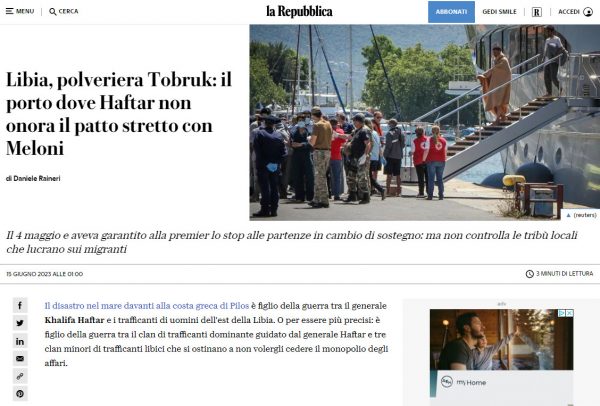The width and height of the screenshot is (600, 406).
Task: Follow link about Pilos sea disaster
Action: (147, 306)
